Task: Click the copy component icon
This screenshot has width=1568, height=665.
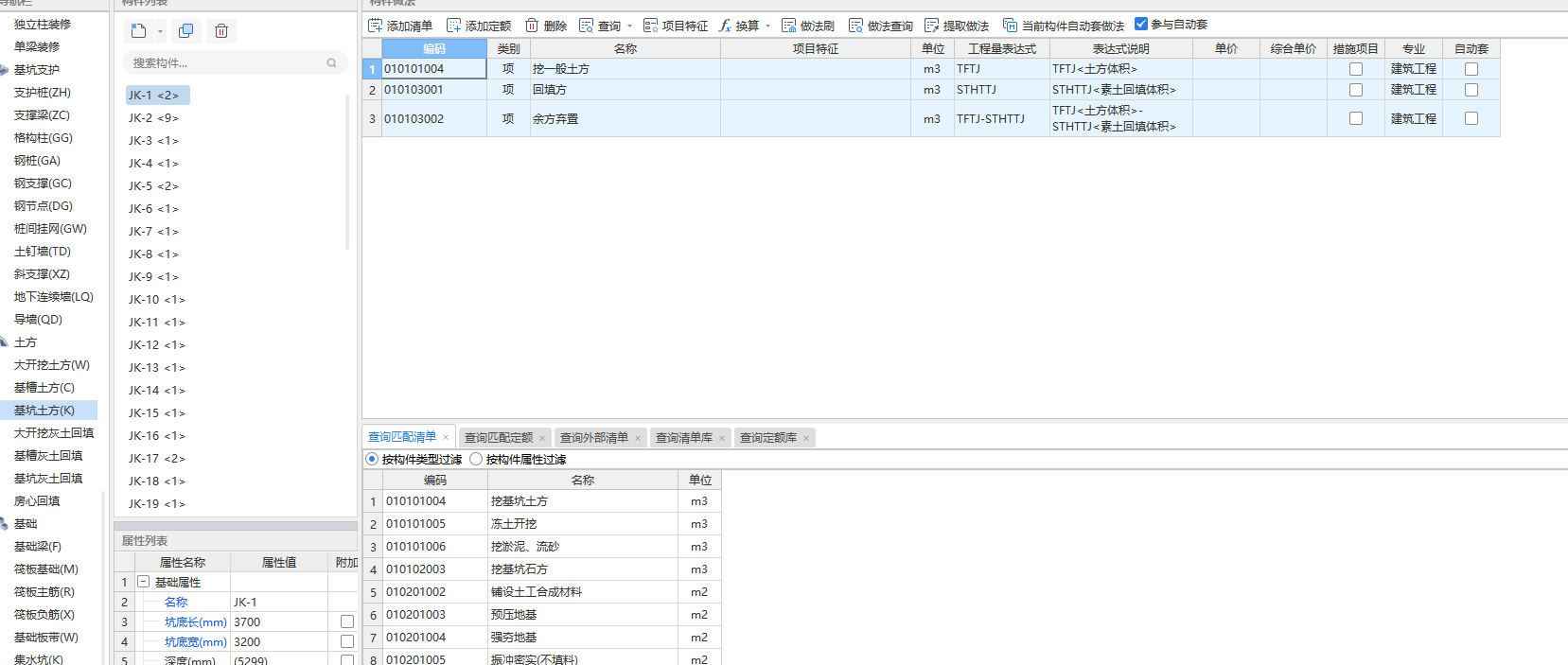Action: point(185,31)
